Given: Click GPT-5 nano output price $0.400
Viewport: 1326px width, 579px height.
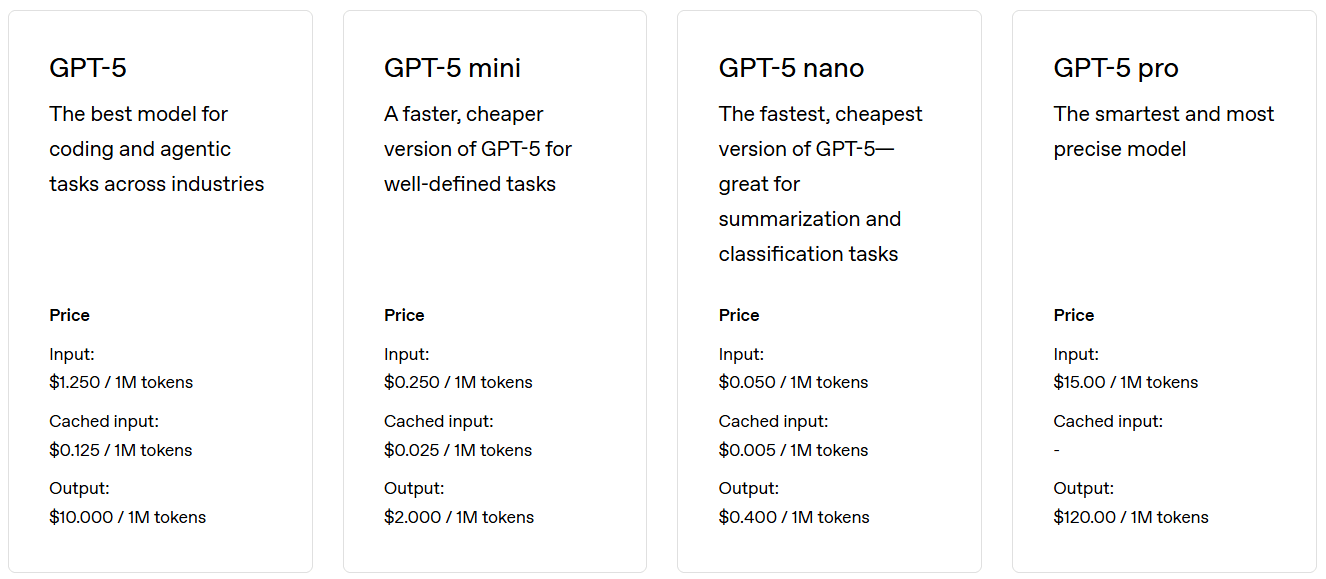Looking at the screenshot, I should pos(794,517).
